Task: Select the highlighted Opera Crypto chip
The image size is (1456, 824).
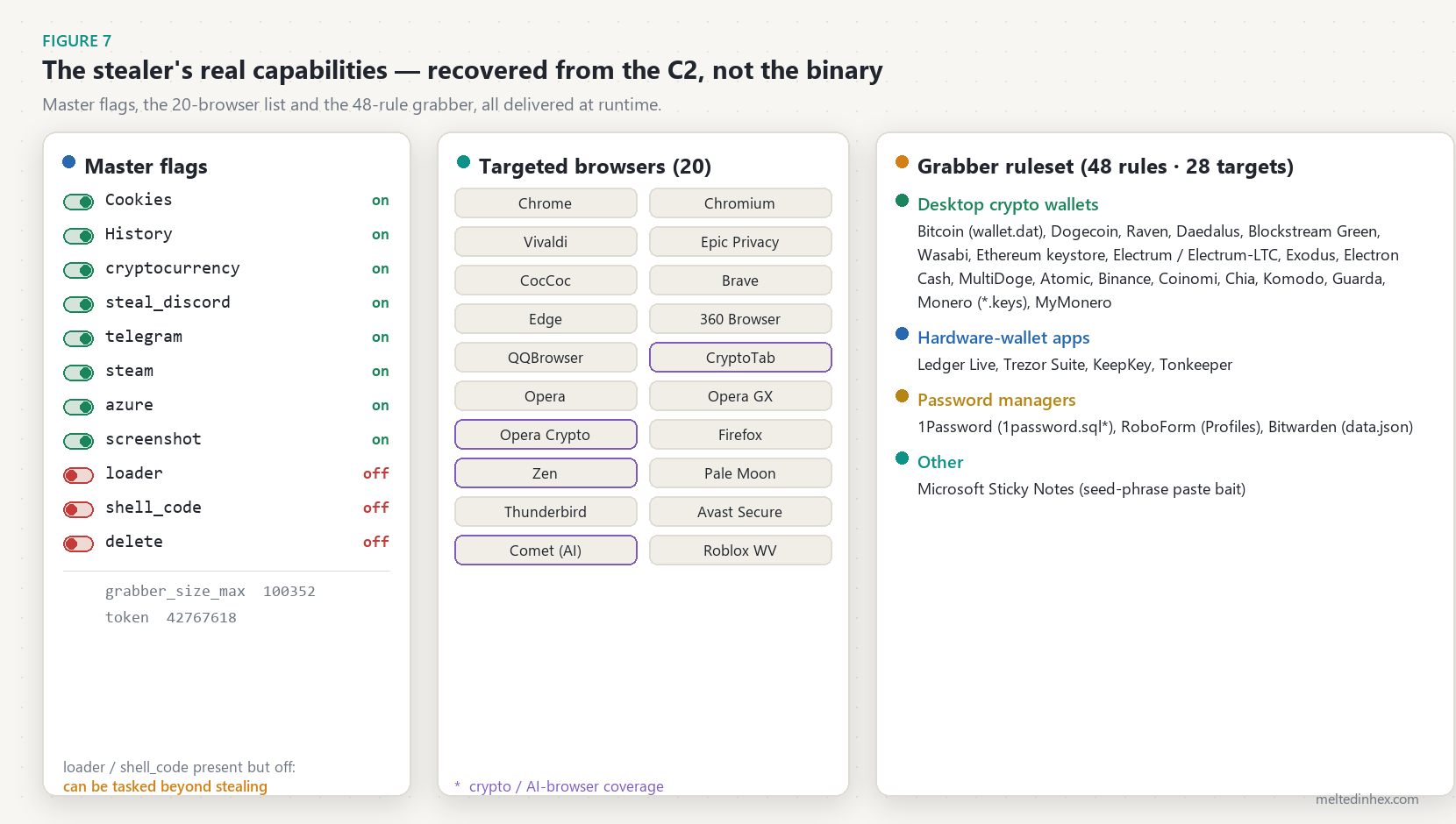Action: click(546, 435)
